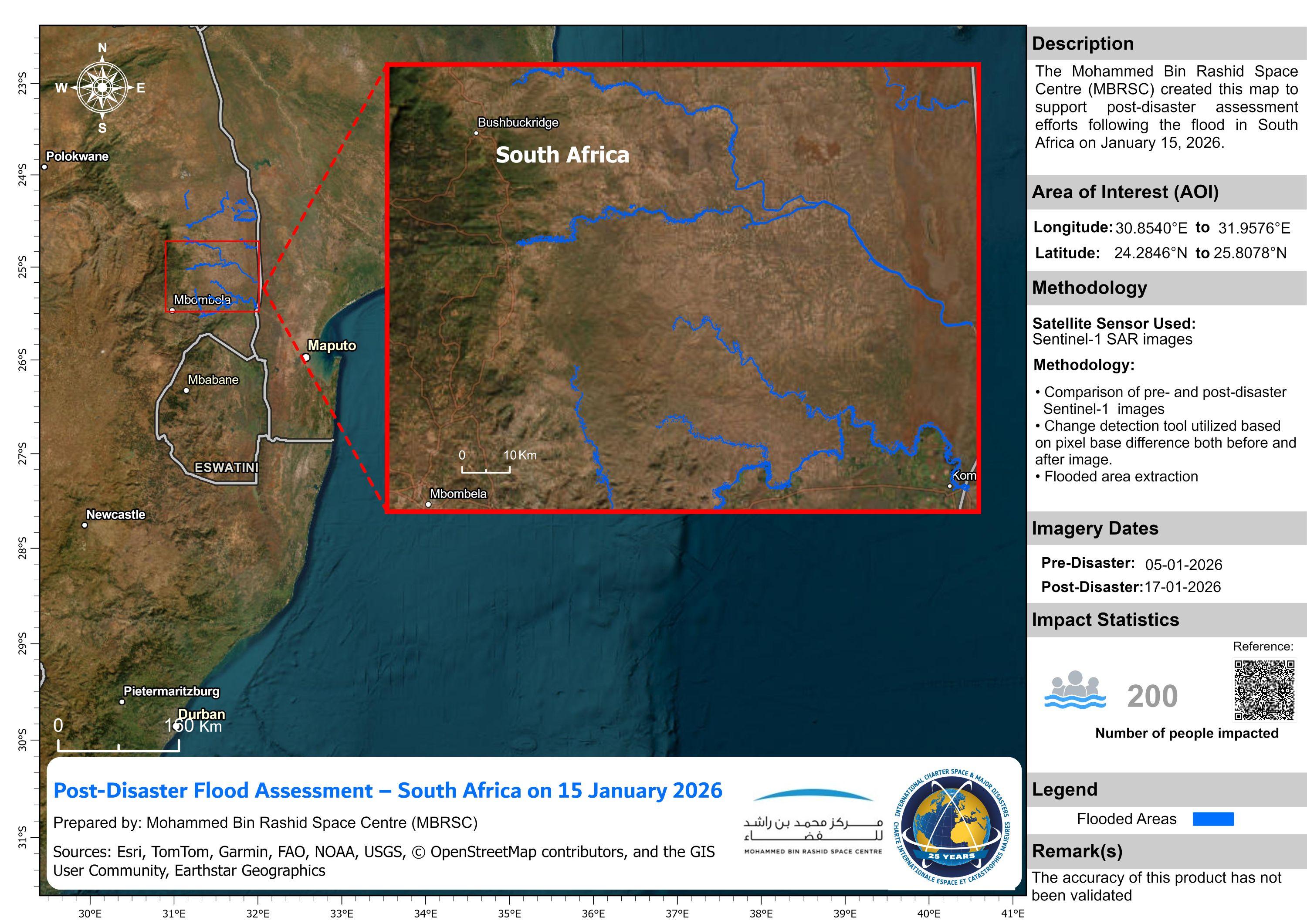Click the QR code reference image
1307x924 pixels.
click(x=1264, y=690)
